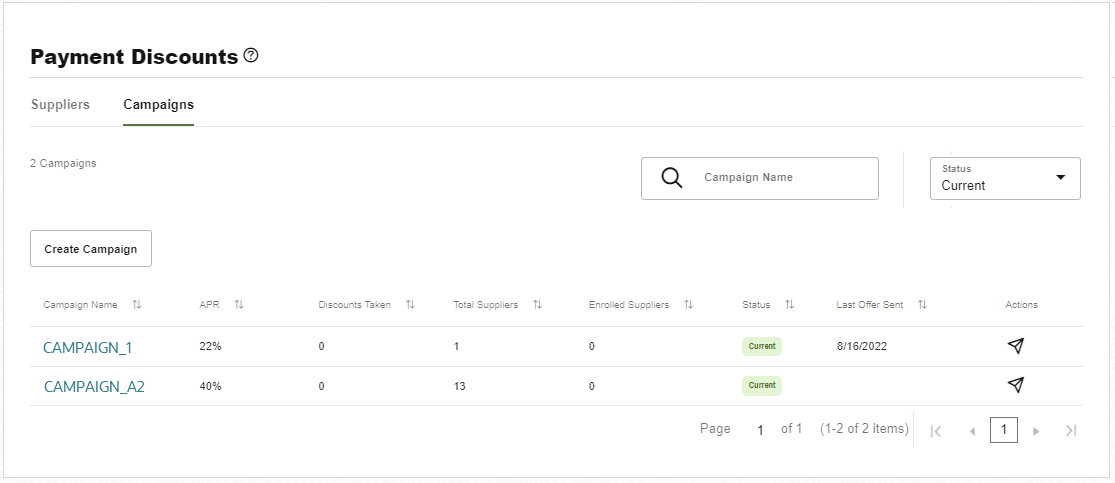Open the CAMPAIGN_1 link
1115x483 pixels.
(88, 347)
